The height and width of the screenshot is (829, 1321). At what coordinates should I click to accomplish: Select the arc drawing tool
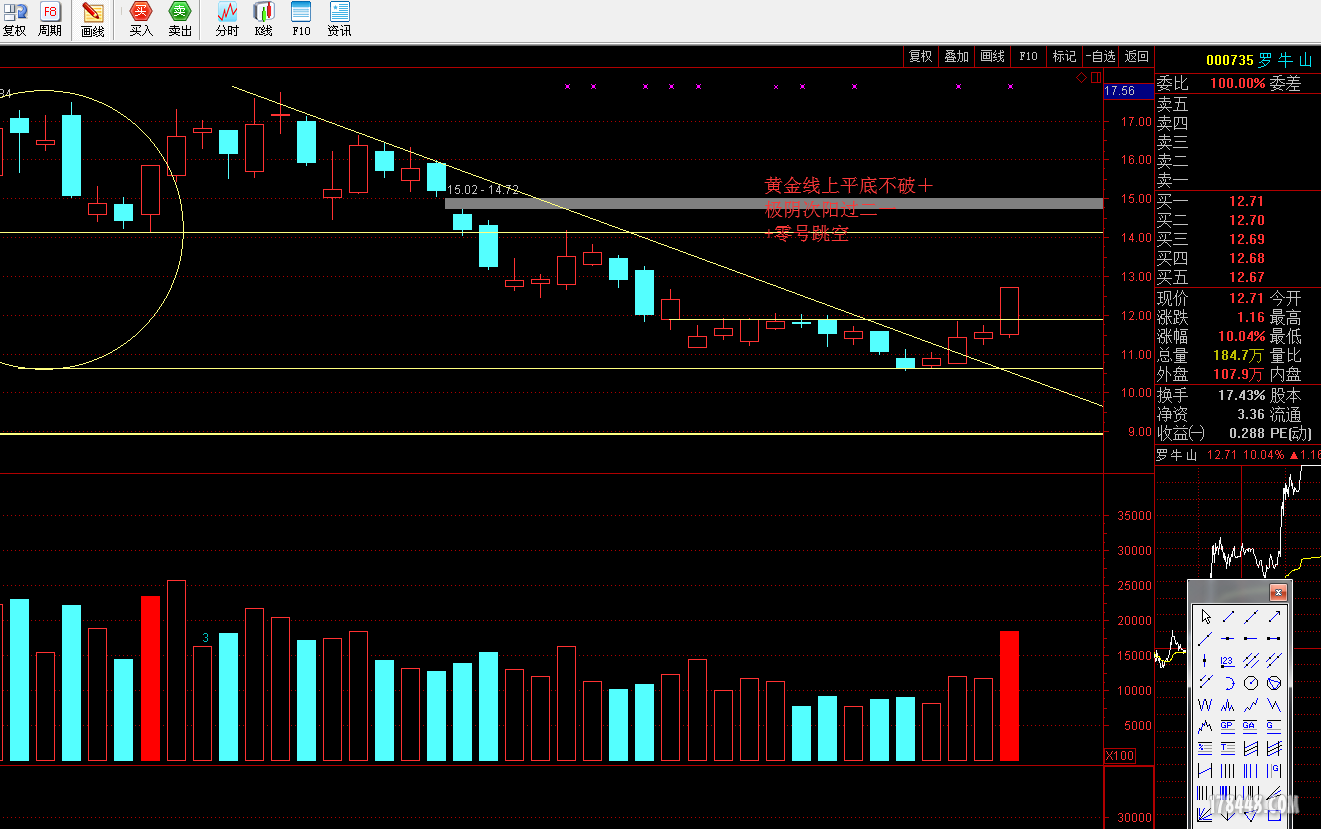tap(1229, 683)
